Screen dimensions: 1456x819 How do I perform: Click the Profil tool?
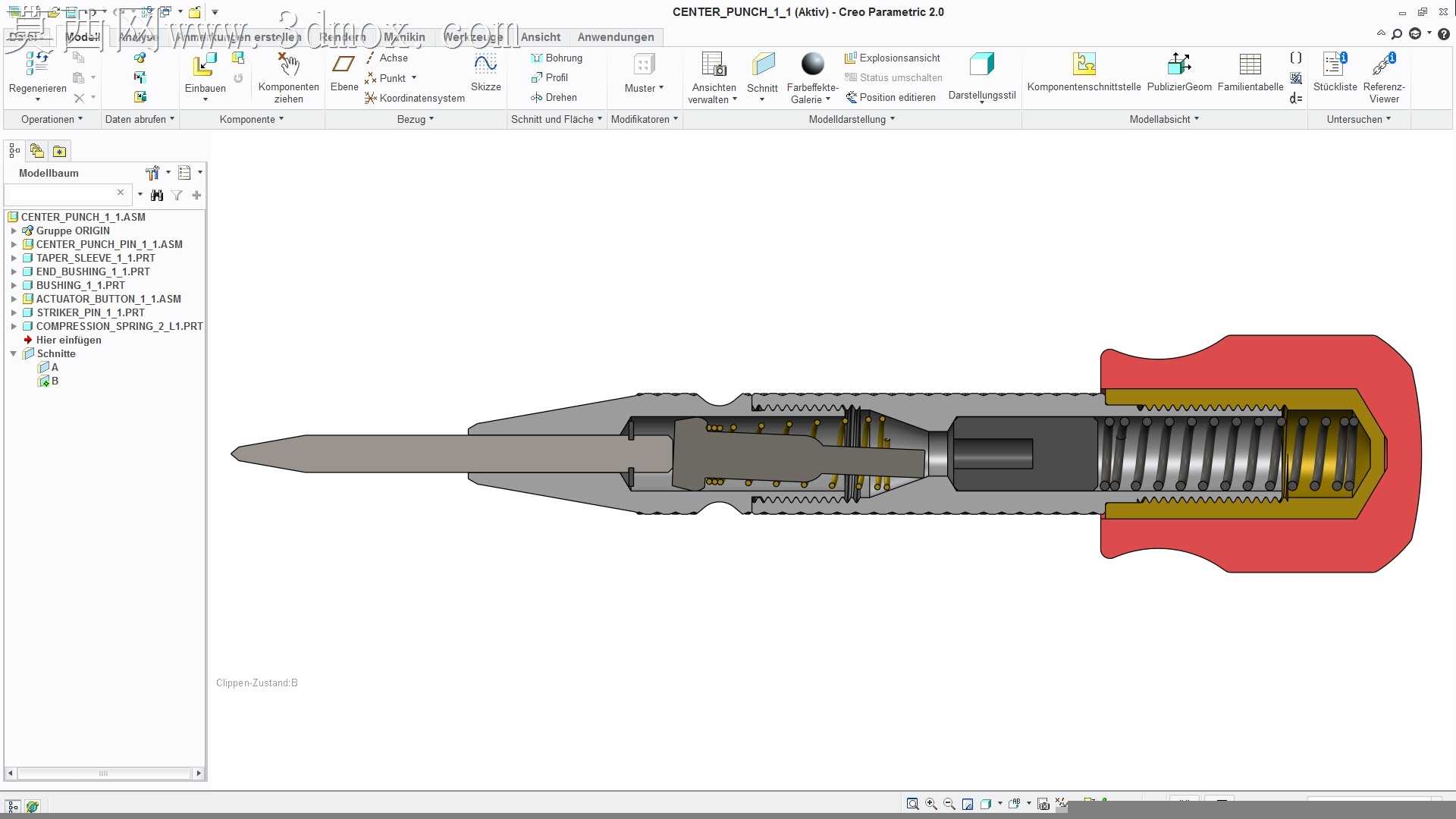pos(550,77)
